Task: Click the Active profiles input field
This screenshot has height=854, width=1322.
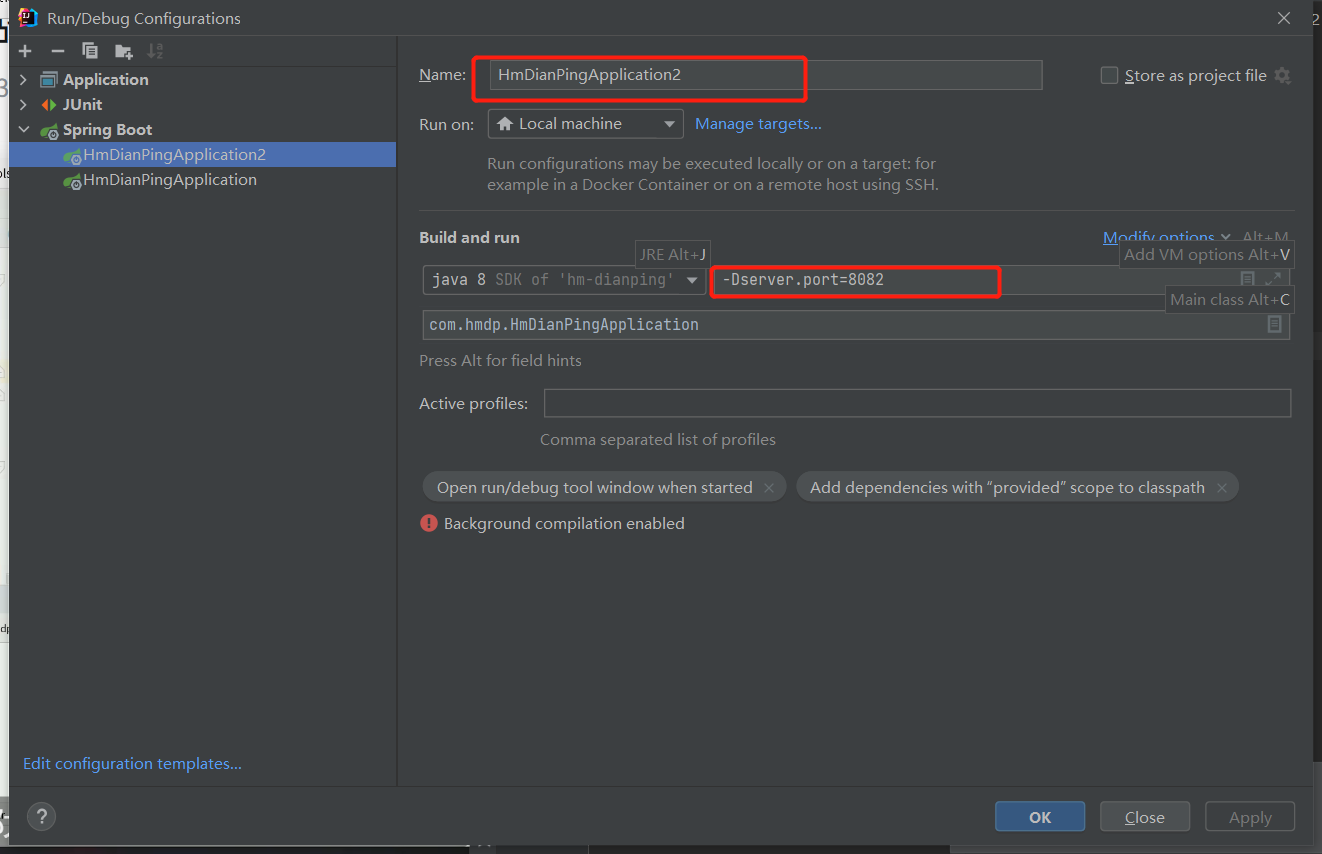Action: (917, 403)
